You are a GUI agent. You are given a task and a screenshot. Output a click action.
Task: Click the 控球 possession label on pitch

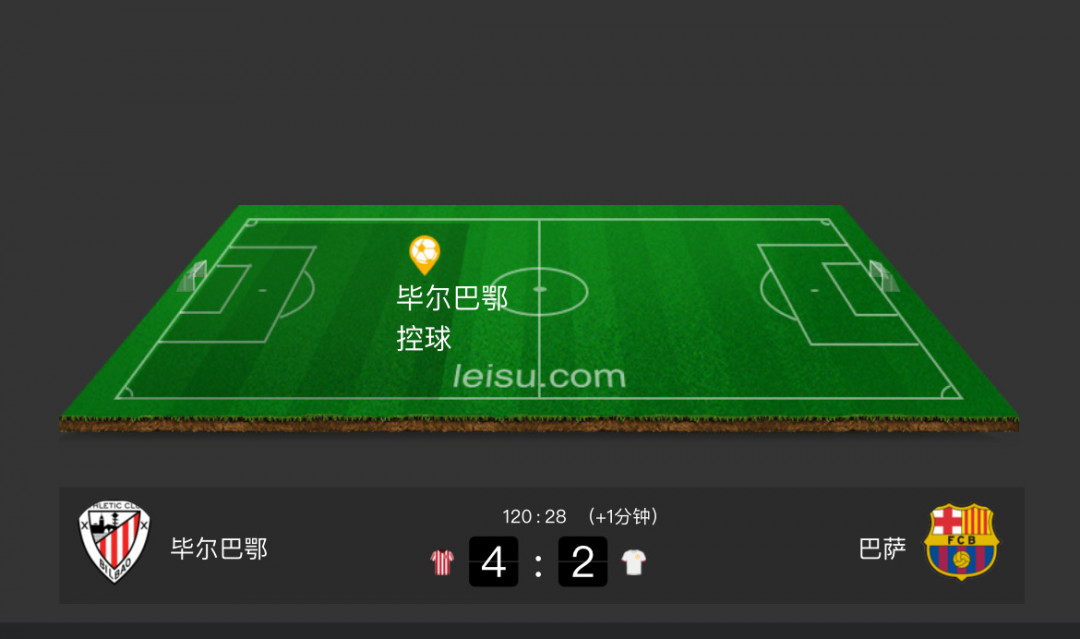[424, 339]
